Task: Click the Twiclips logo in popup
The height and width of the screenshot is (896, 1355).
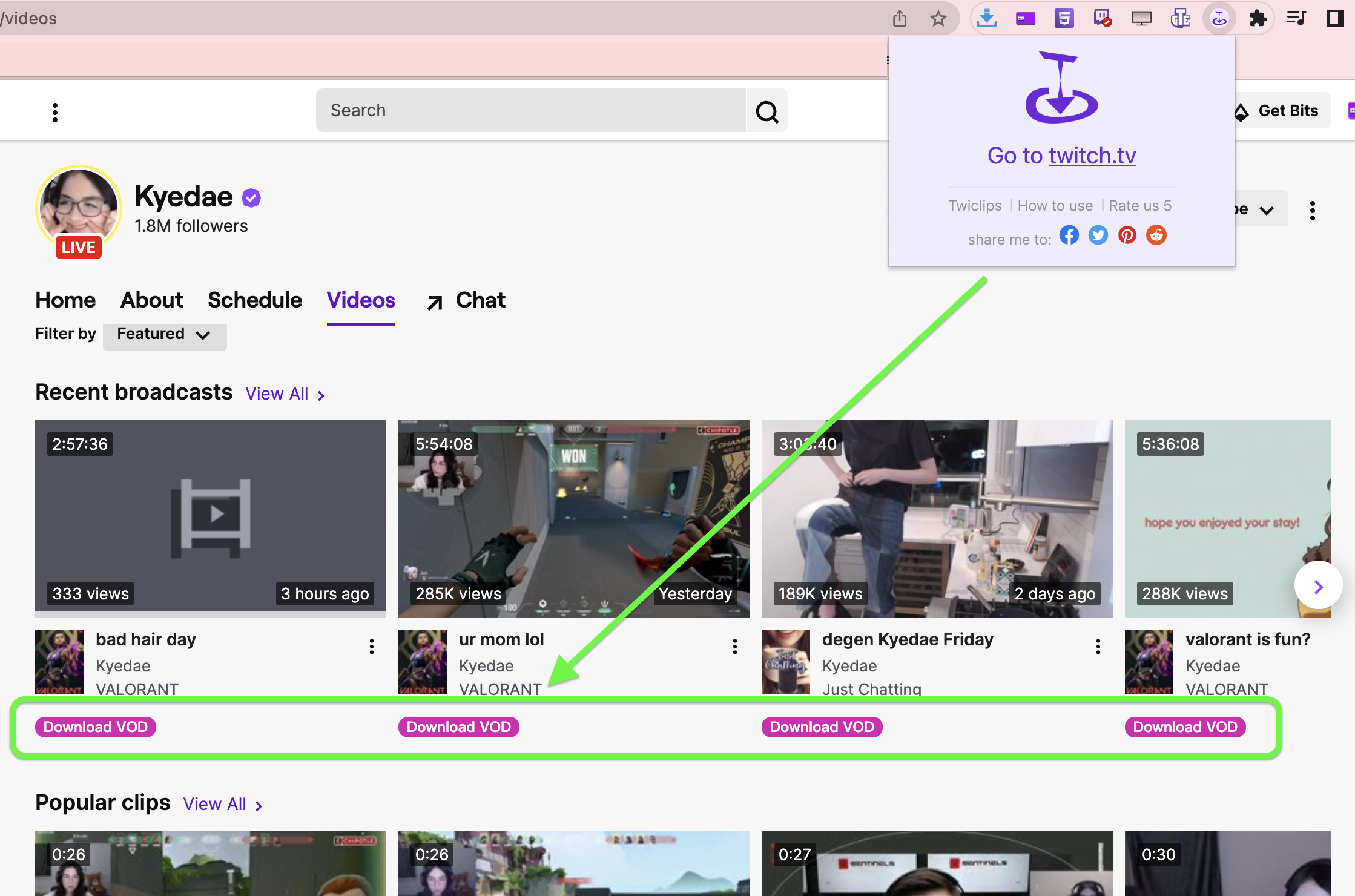Action: pyautogui.click(x=1061, y=88)
